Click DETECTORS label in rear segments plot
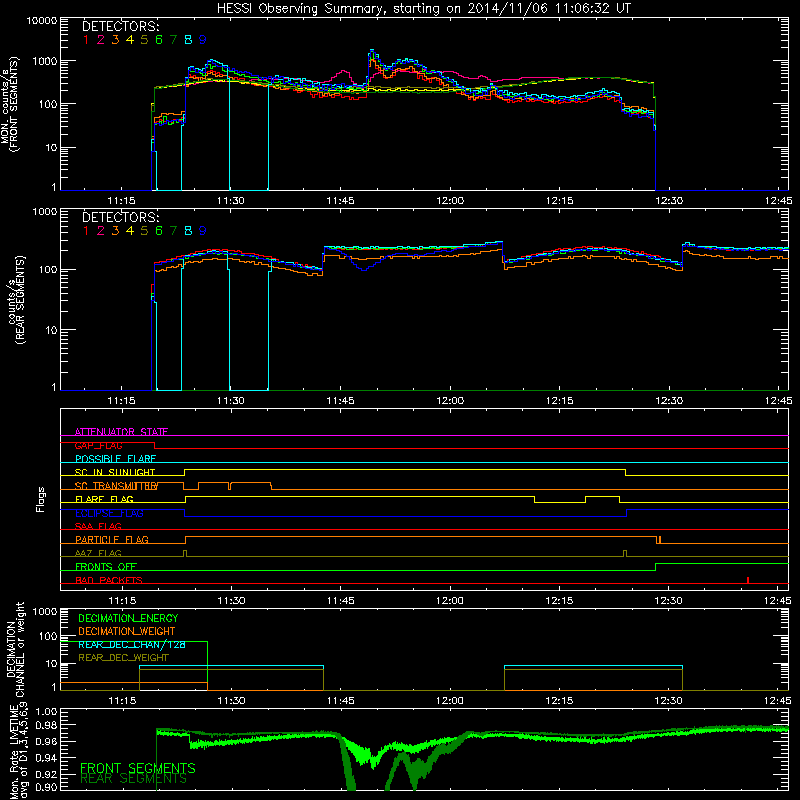This screenshot has height=800, width=800. 120,217
